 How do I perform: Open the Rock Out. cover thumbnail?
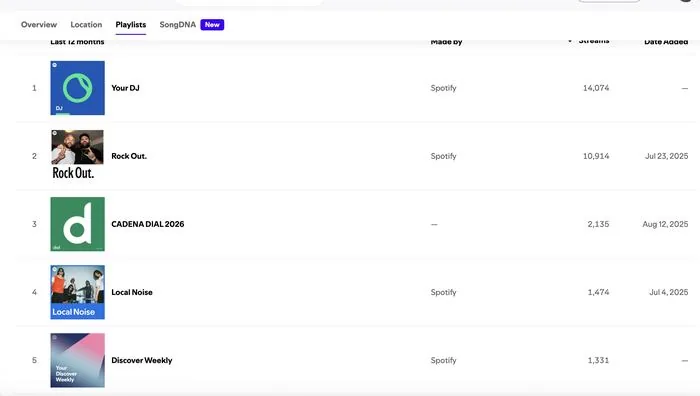click(x=78, y=156)
